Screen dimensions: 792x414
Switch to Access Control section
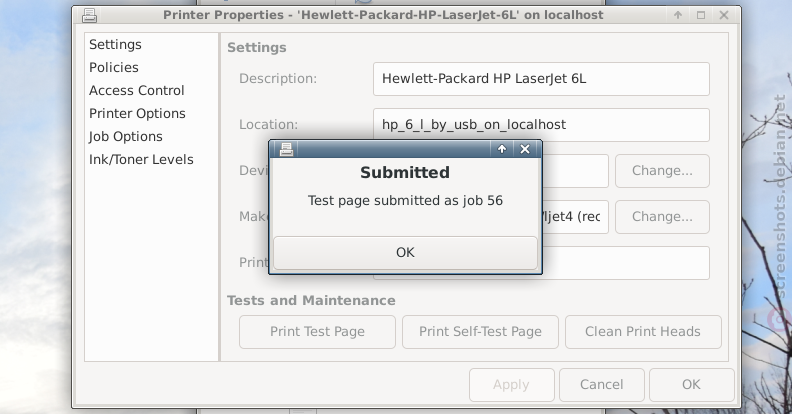136,91
